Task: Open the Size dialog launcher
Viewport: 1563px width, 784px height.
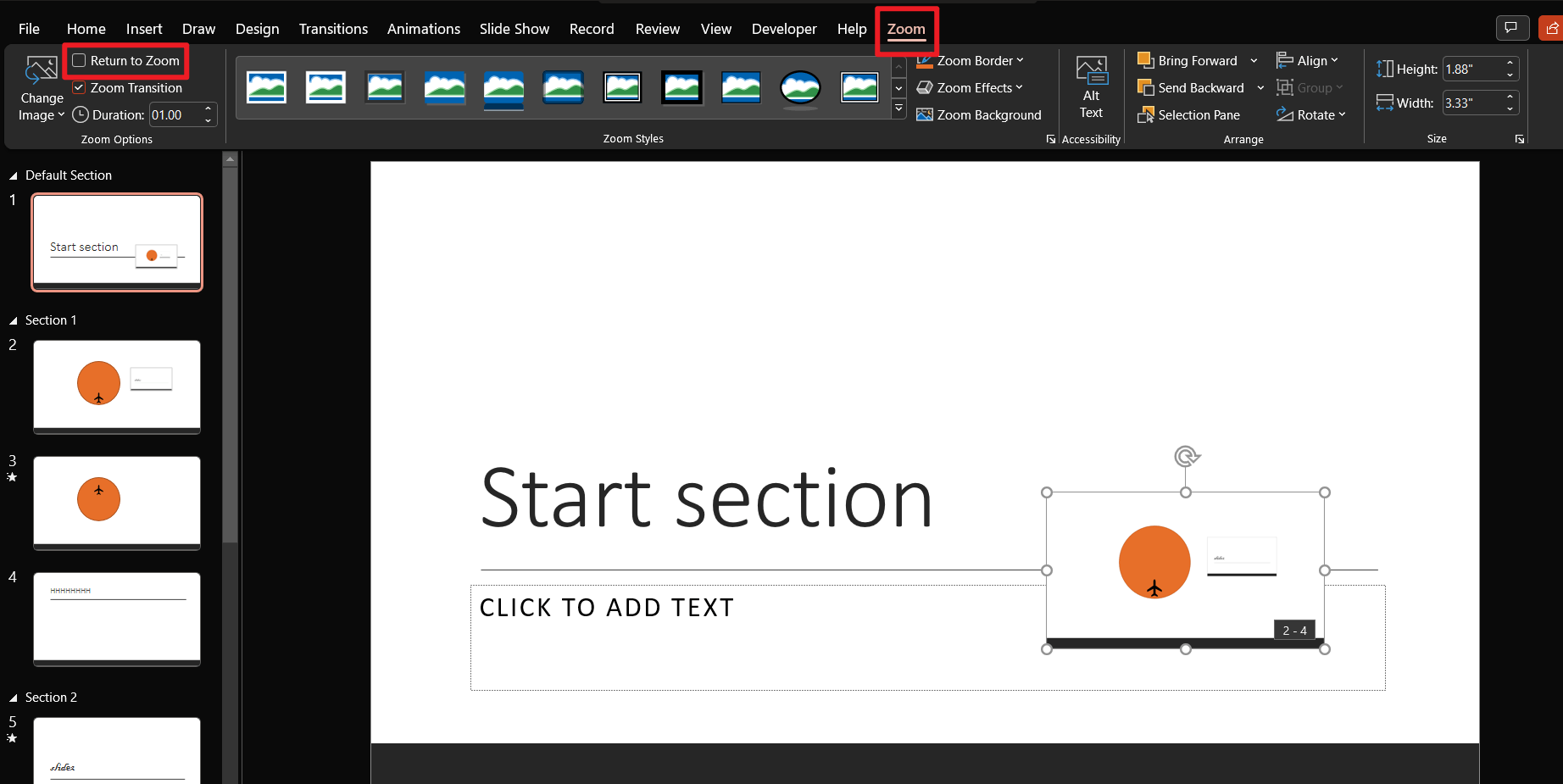Action: 1520,138
